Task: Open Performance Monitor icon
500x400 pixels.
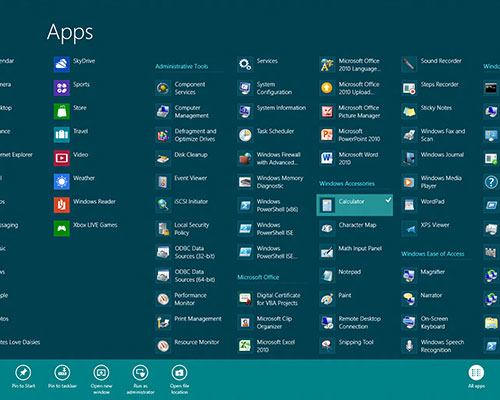Action: point(163,299)
